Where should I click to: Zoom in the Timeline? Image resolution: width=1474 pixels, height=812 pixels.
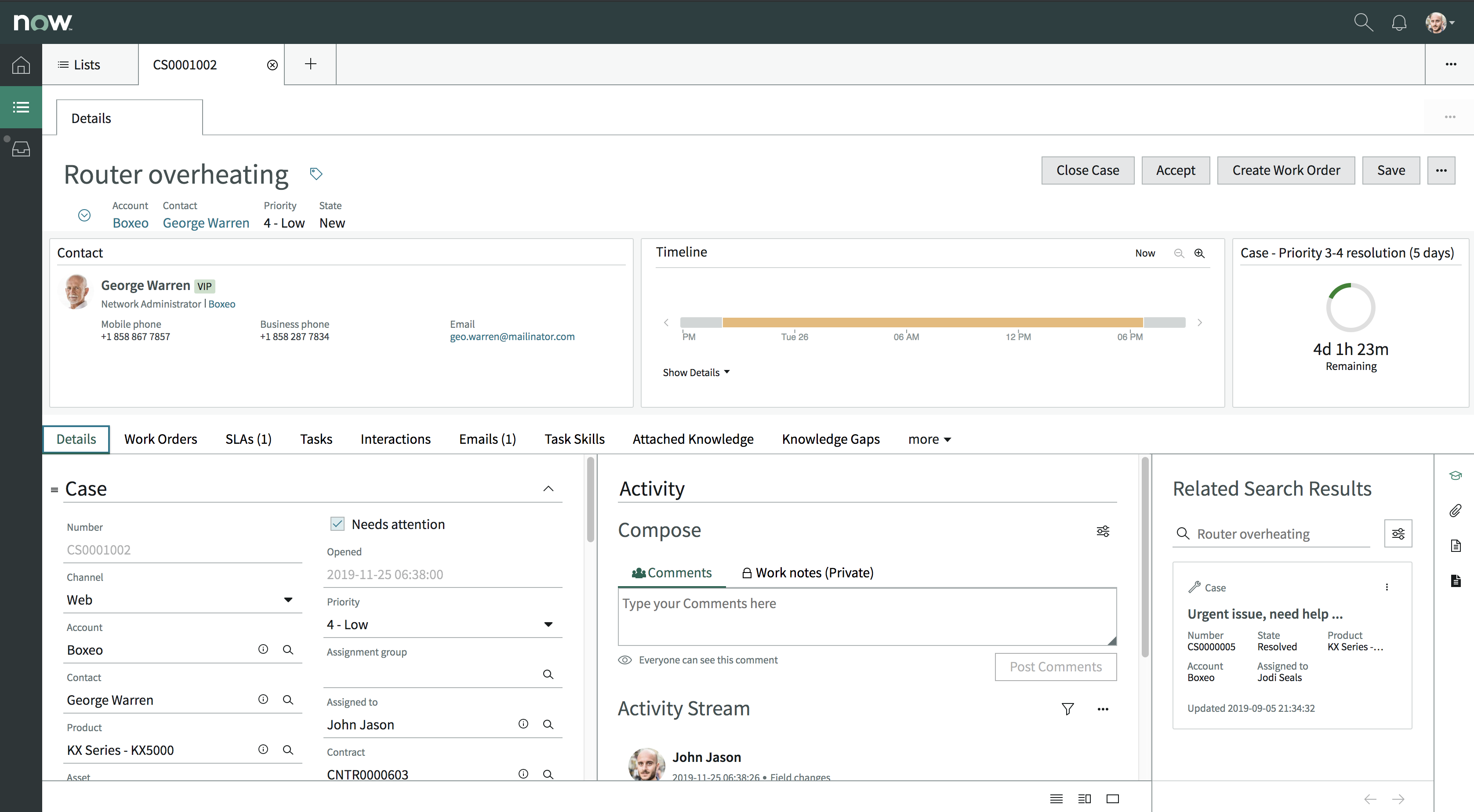tap(1199, 253)
